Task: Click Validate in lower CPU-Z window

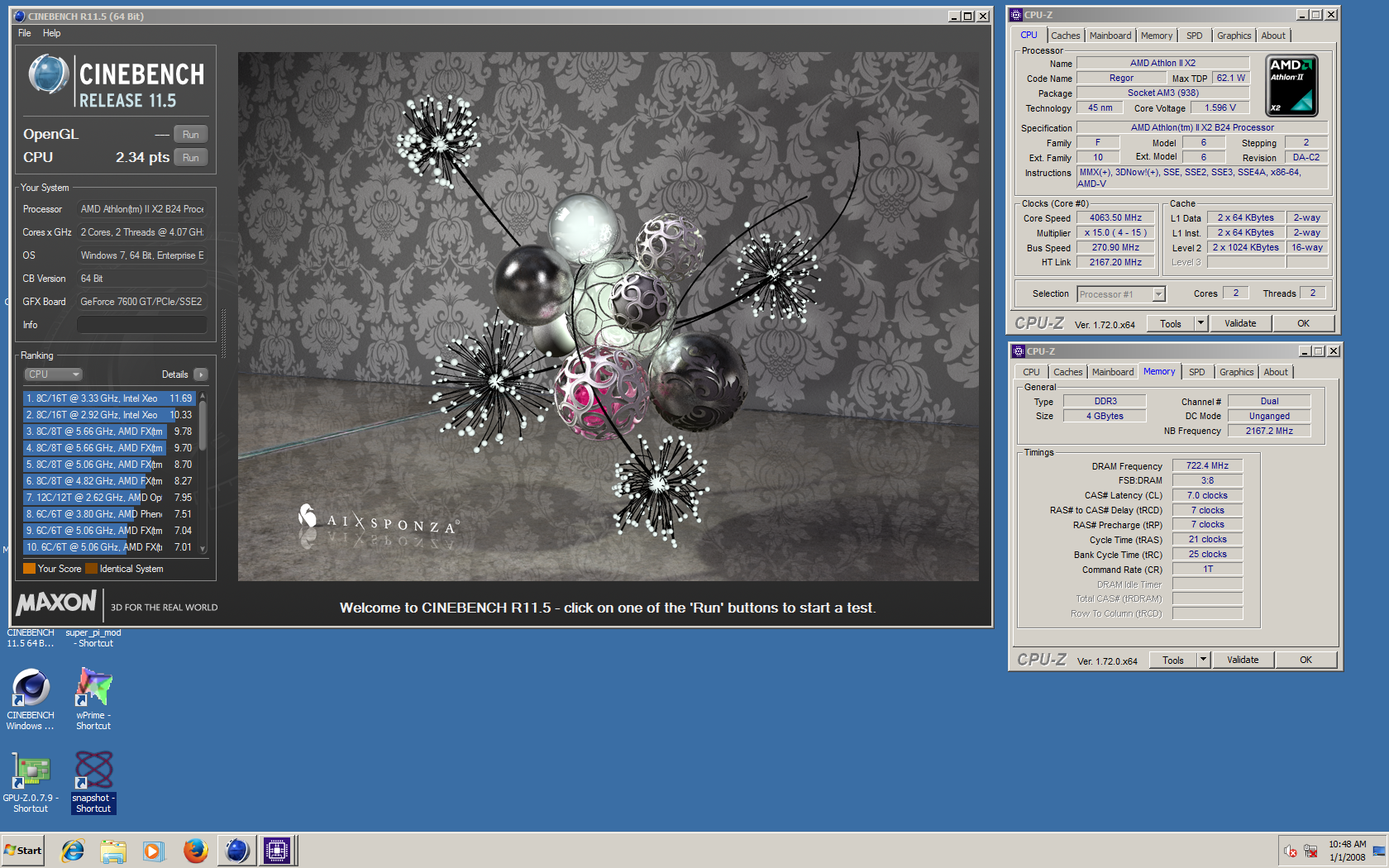Action: tap(1243, 660)
